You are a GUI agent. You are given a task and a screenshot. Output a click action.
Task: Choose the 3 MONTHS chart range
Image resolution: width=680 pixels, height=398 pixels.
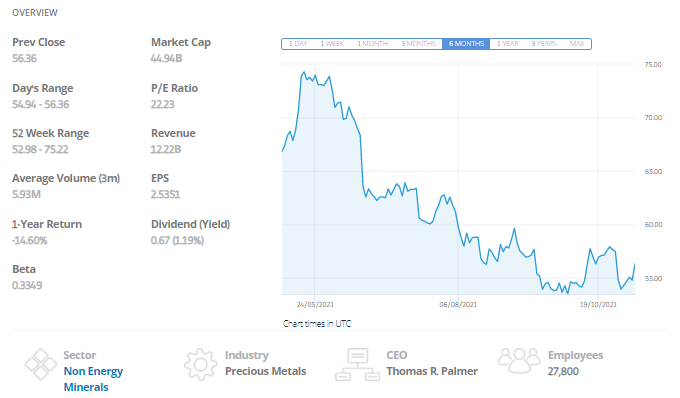click(x=418, y=44)
